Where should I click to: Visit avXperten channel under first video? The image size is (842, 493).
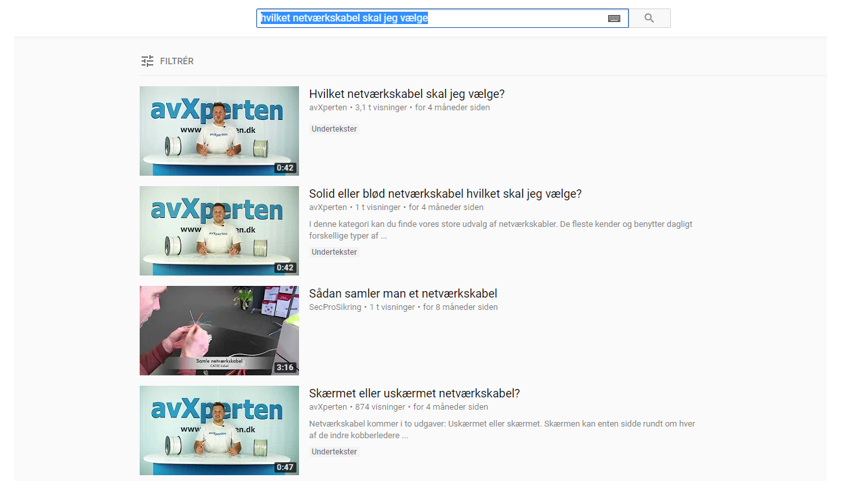[328, 107]
